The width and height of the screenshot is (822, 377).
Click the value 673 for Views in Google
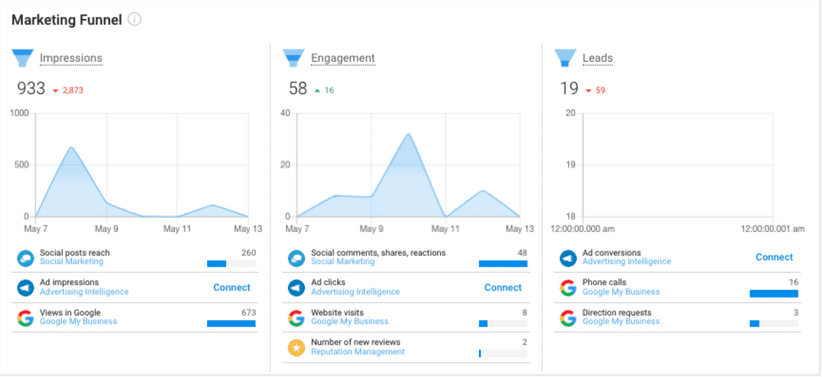pos(248,313)
